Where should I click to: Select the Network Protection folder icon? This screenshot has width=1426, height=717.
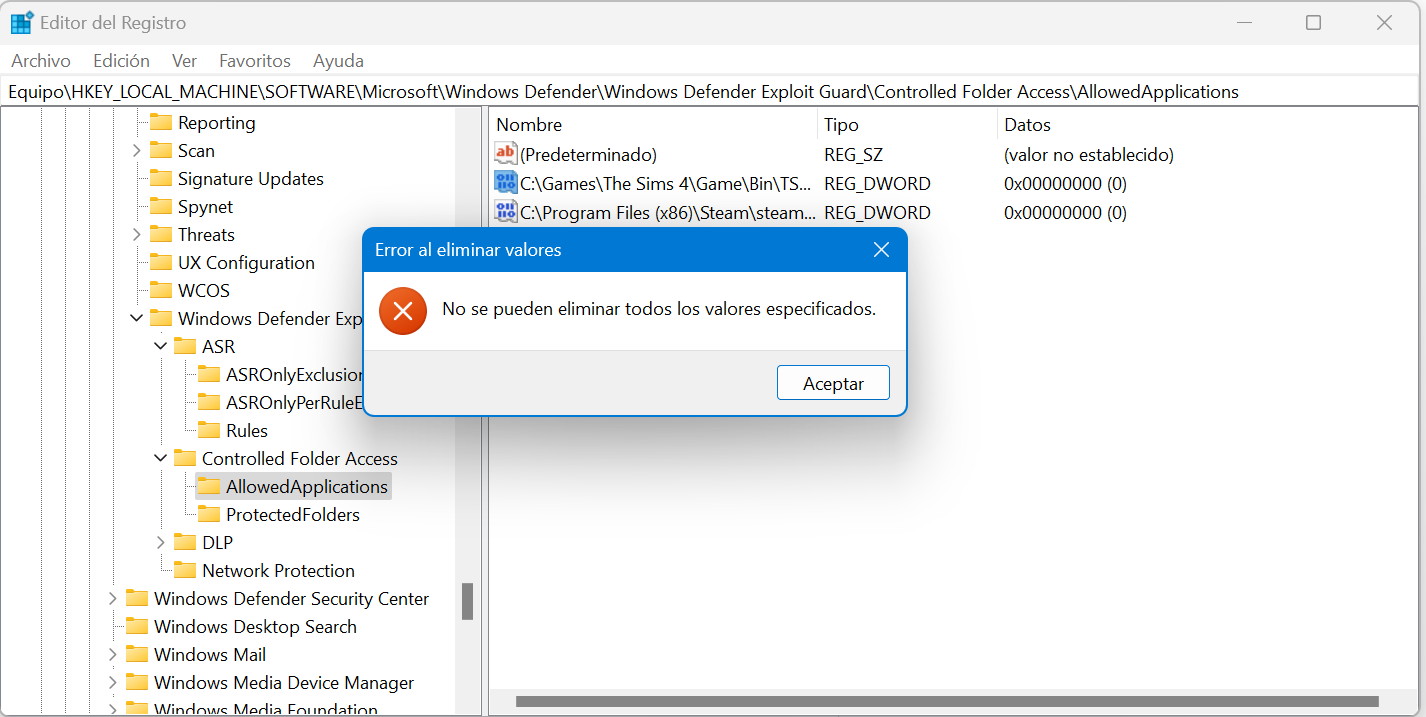185,571
